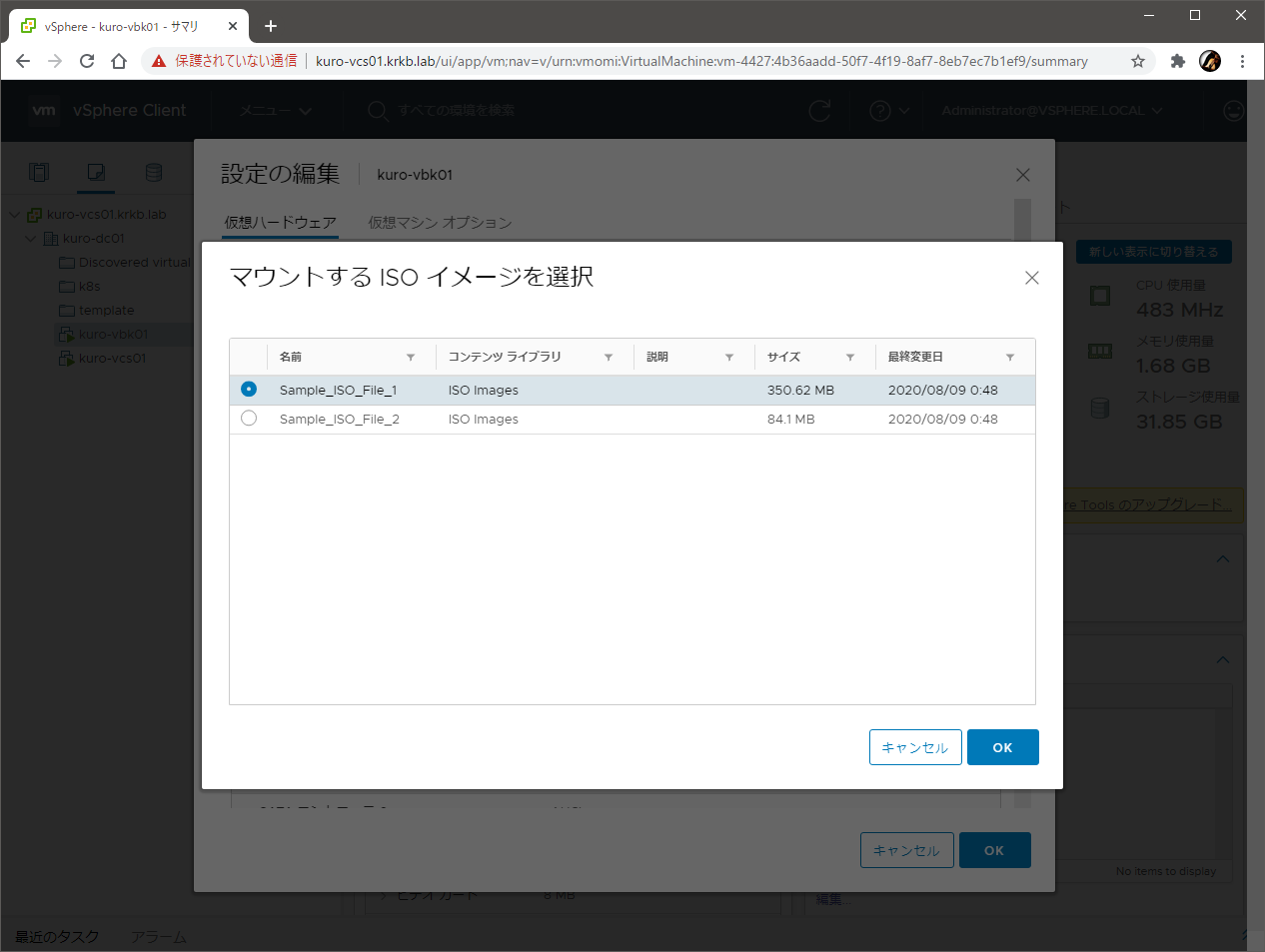Close the ISO image selection dialog
The width and height of the screenshot is (1265, 952).
click(x=1032, y=278)
